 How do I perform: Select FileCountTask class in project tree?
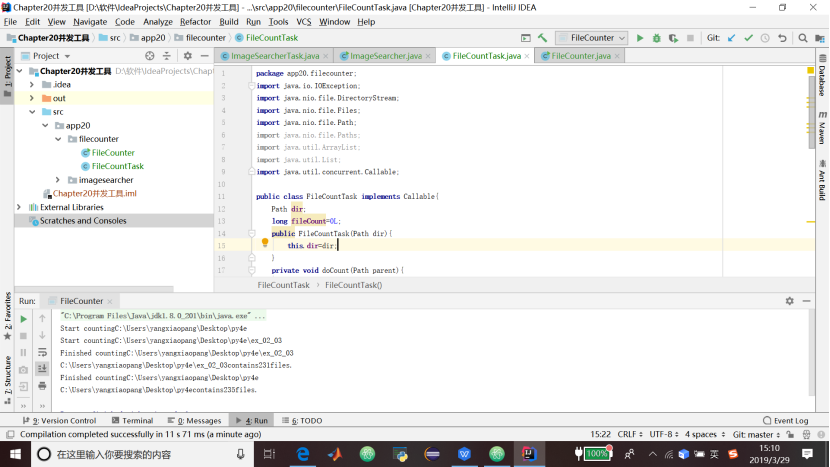click(x=117, y=166)
